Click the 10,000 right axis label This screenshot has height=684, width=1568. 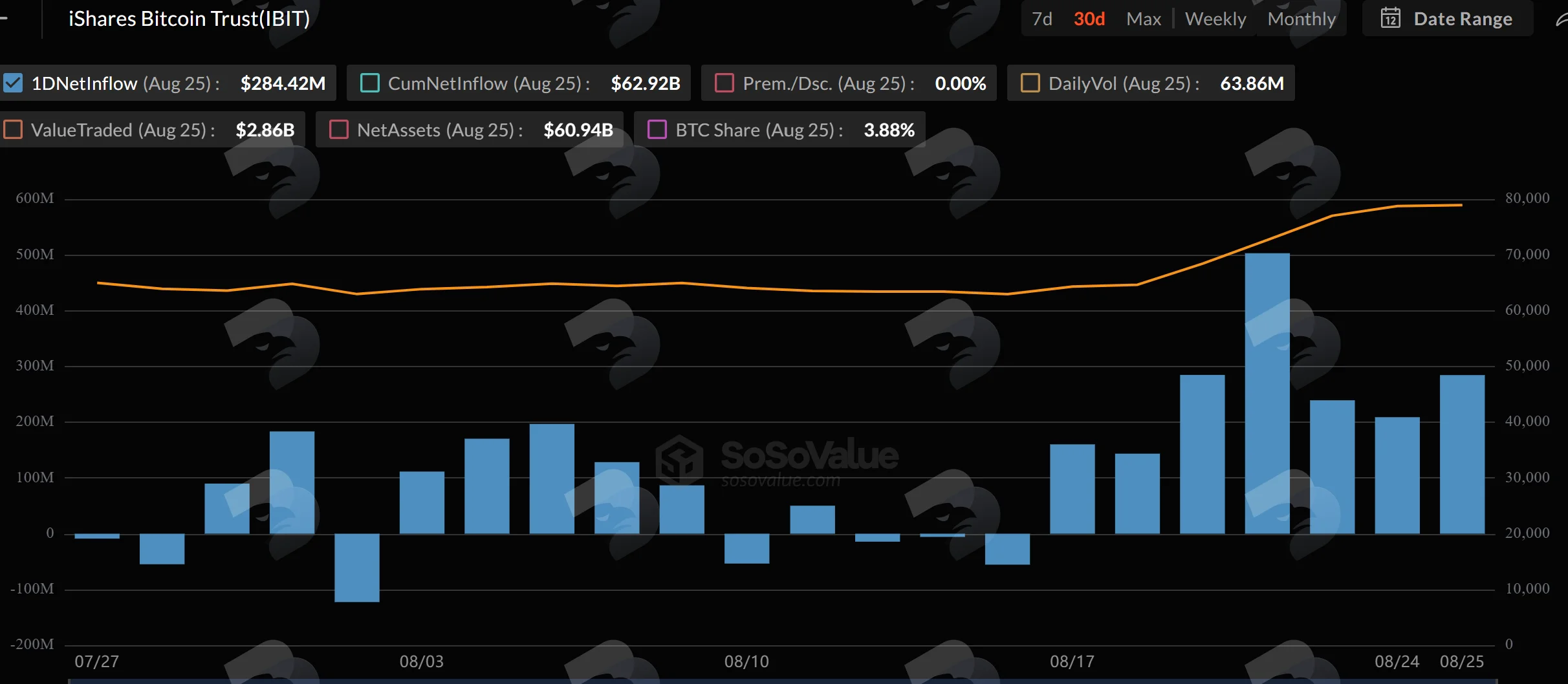pyautogui.click(x=1527, y=588)
